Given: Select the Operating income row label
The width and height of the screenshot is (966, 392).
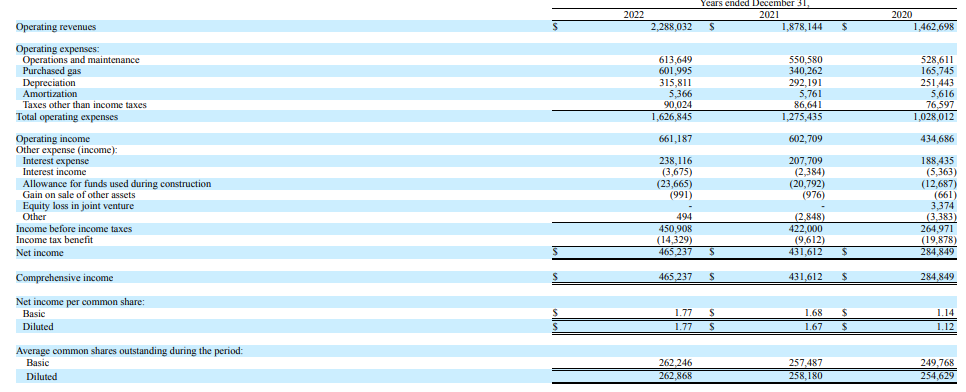Looking at the screenshot, I should 53,139.
